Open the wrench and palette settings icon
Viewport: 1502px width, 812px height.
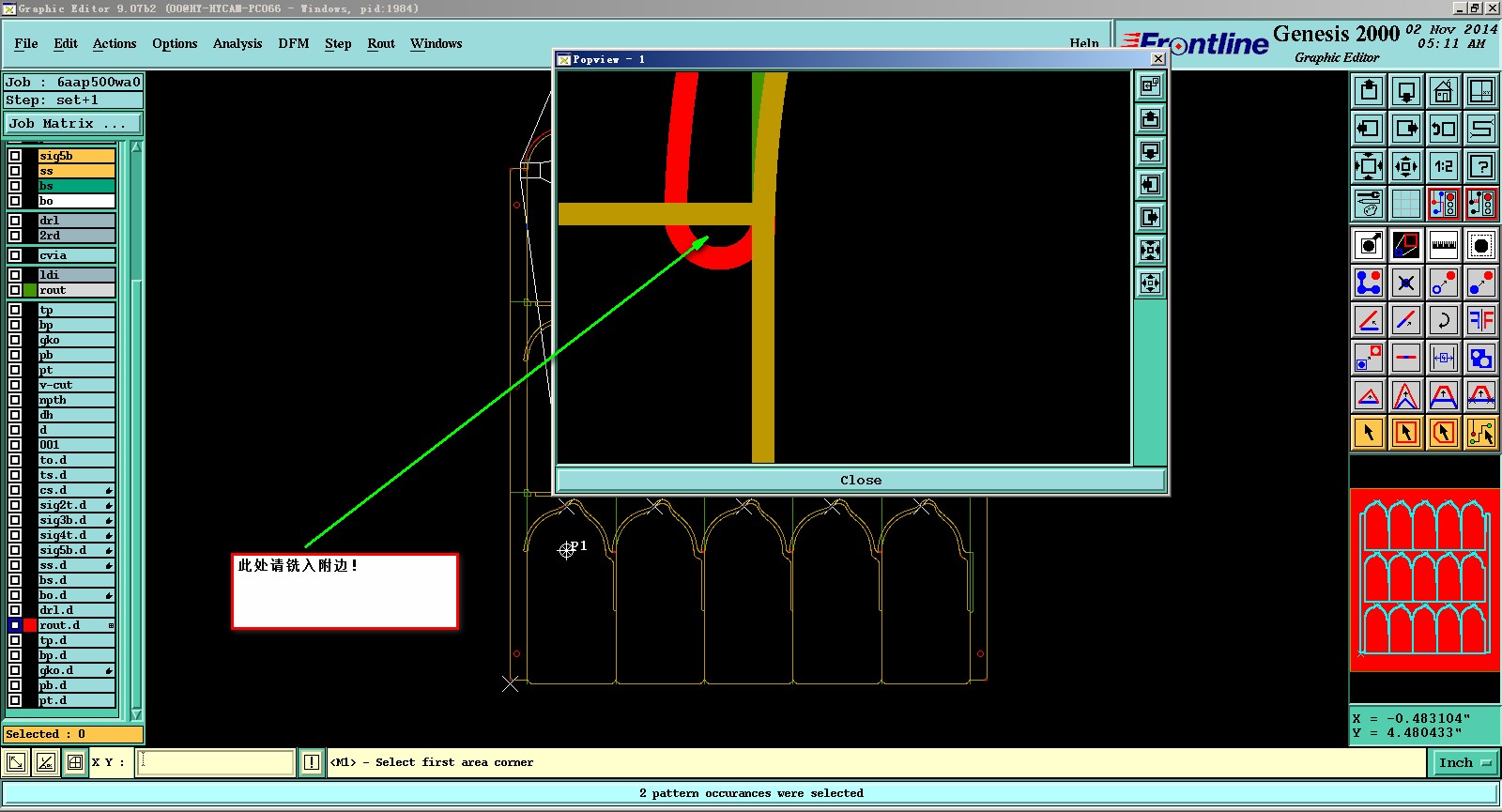click(1369, 204)
